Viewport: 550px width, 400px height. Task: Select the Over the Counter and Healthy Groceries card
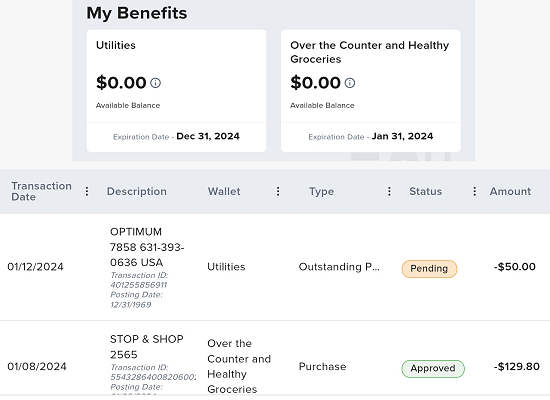coord(371,91)
